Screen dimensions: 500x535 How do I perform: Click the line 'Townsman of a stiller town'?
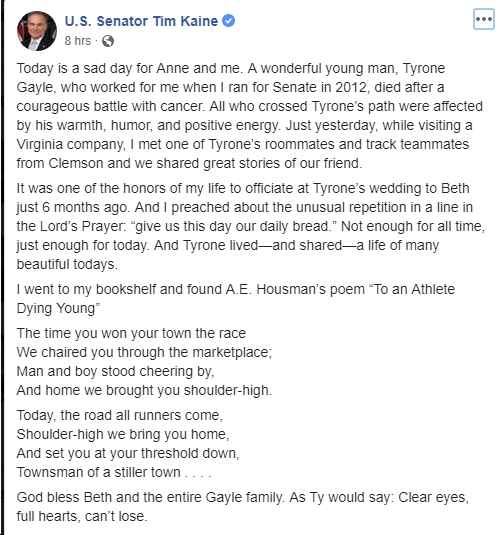click(99, 473)
